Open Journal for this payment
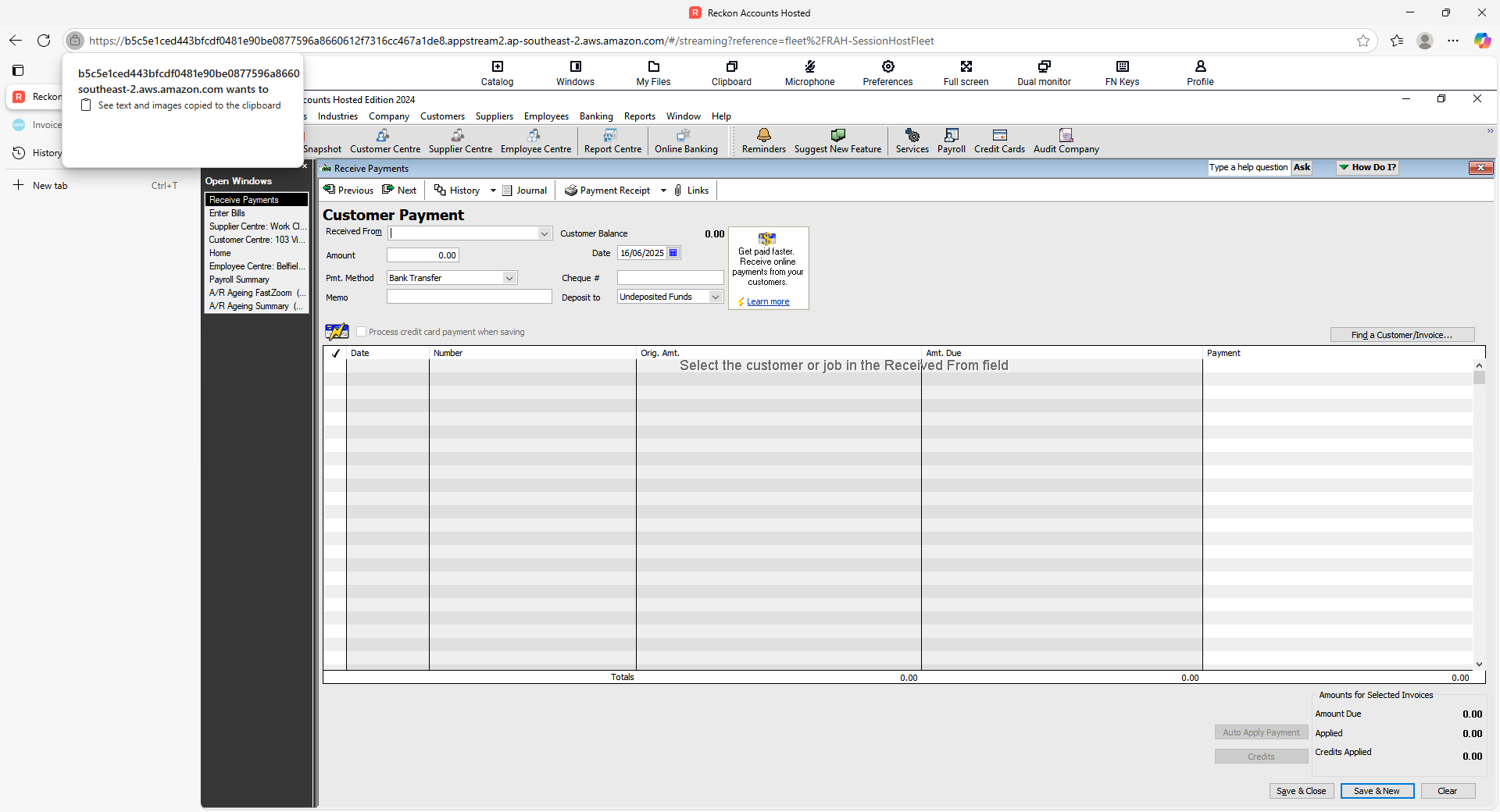This screenshot has height=812, width=1500. (524, 190)
